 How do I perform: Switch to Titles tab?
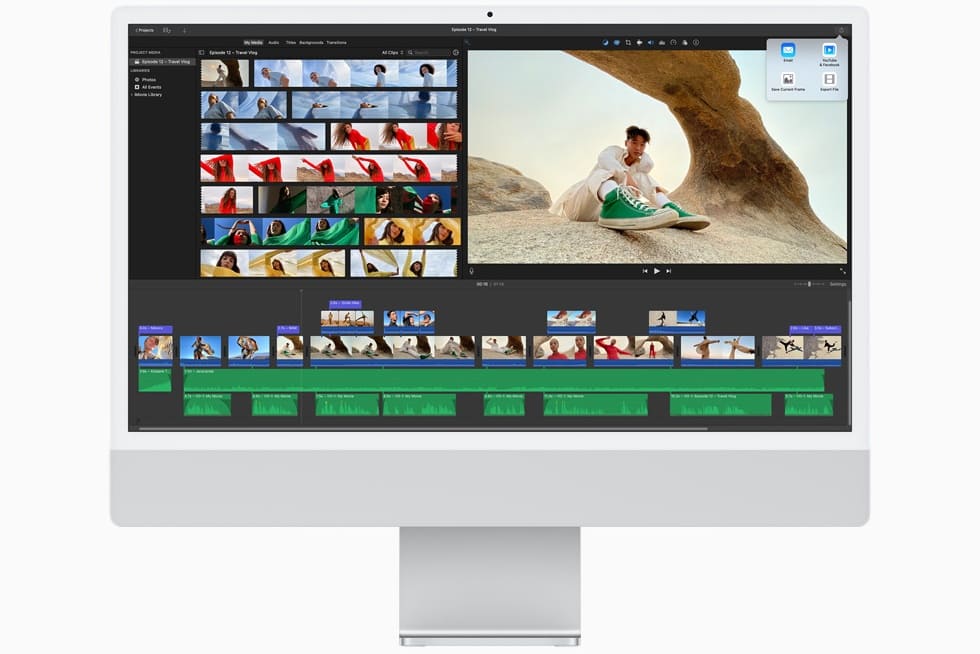pyautogui.click(x=291, y=43)
